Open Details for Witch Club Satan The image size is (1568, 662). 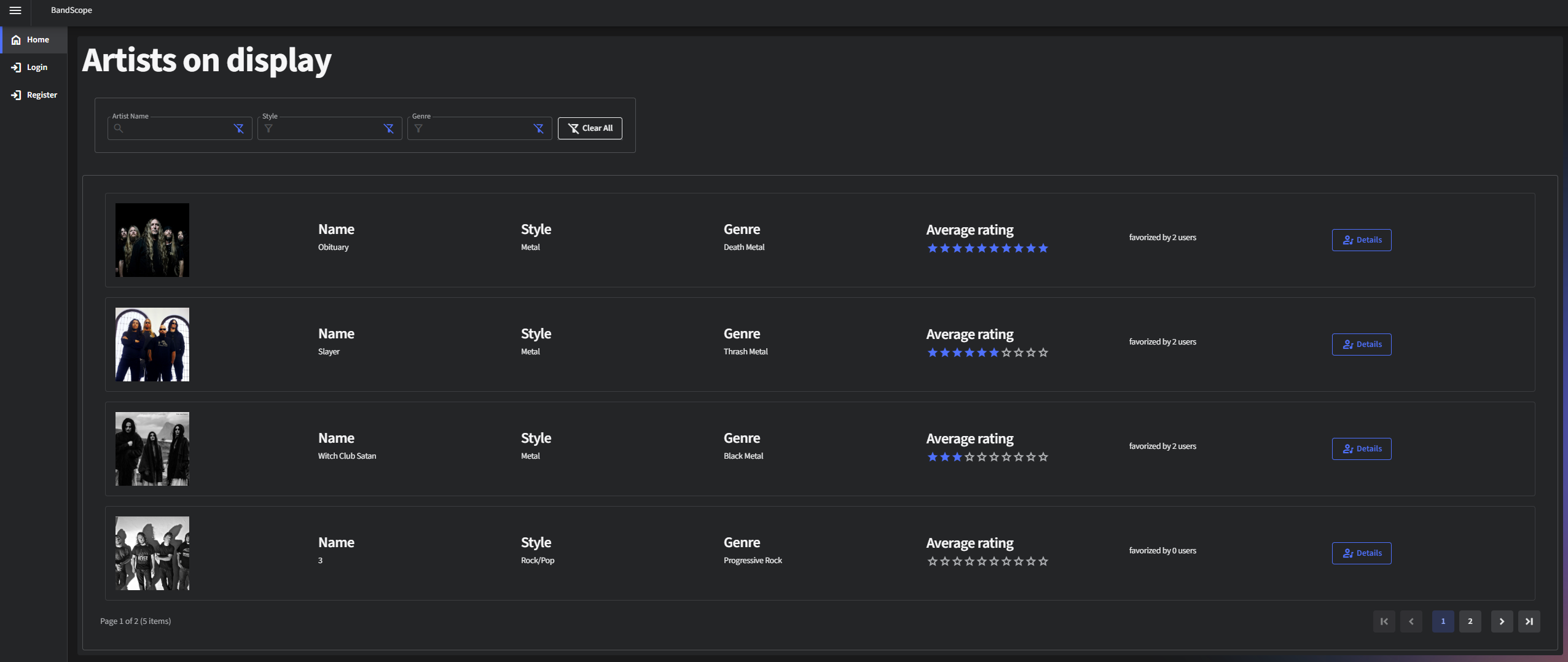click(x=1361, y=448)
